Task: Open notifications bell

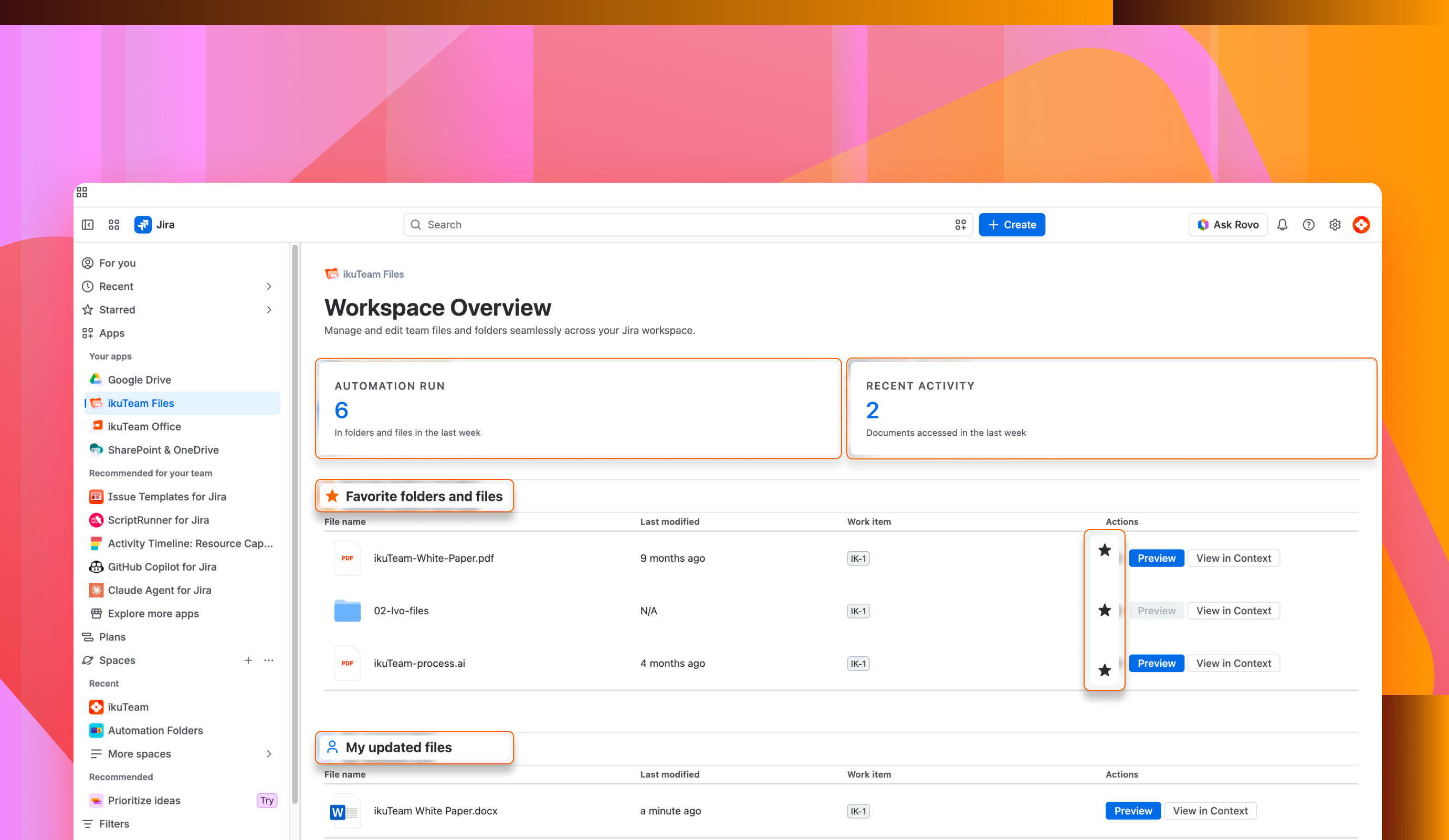Action: click(x=1282, y=225)
